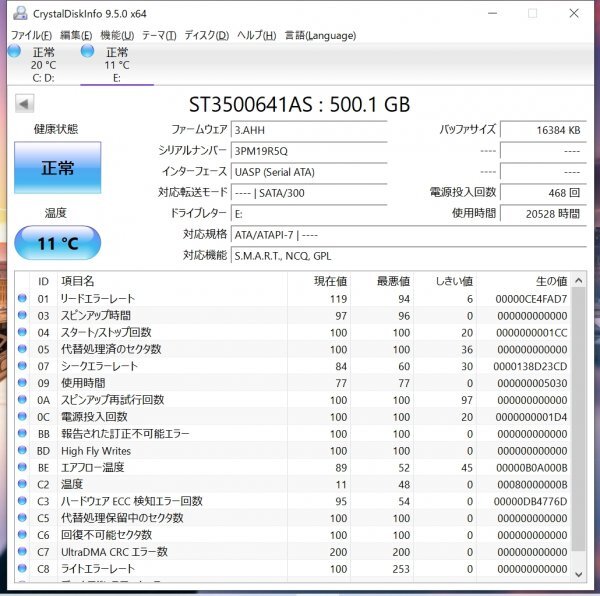
Task: Click the transfer mode field SATA/300
Action: (309, 193)
